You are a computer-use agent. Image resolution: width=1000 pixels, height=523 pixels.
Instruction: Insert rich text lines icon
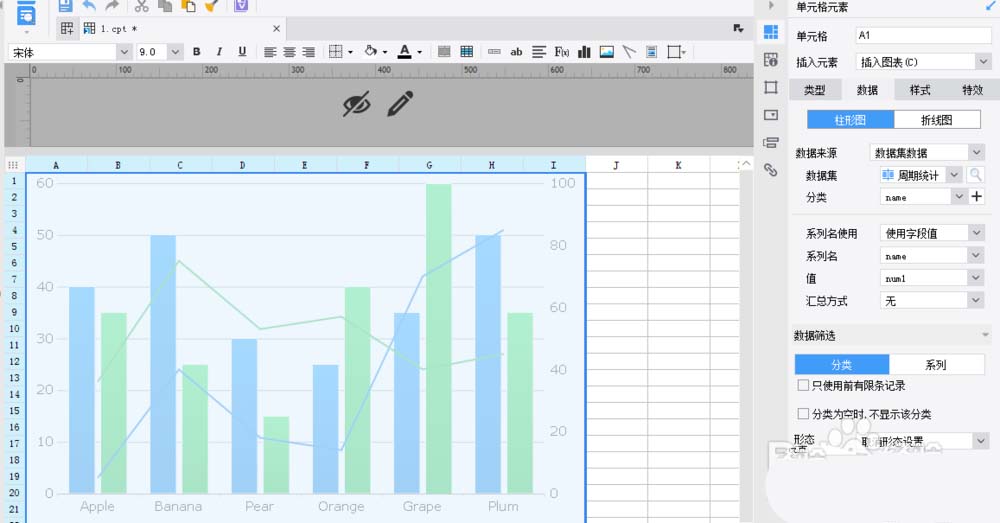539,52
